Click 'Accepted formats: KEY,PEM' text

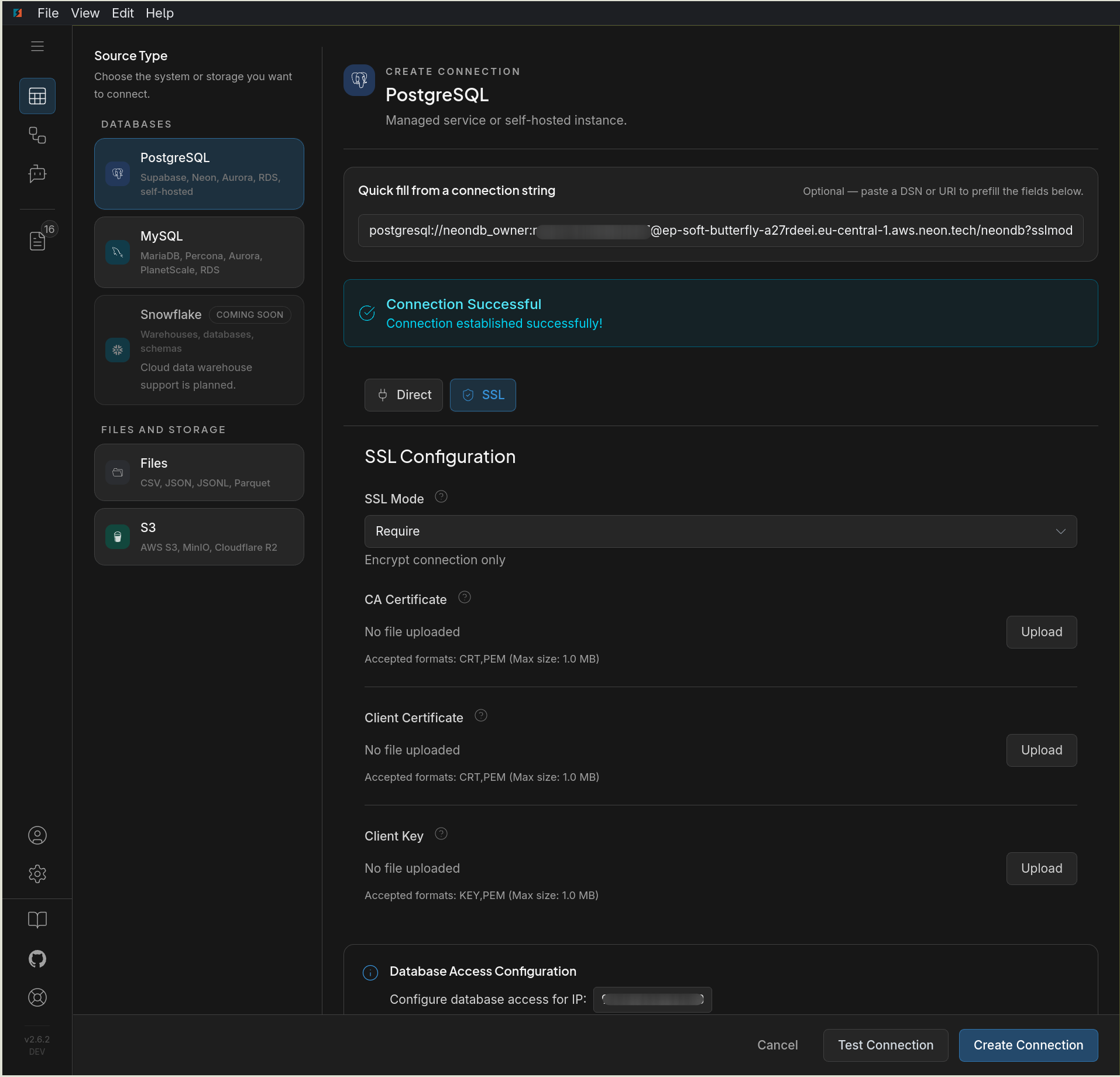click(x=482, y=896)
